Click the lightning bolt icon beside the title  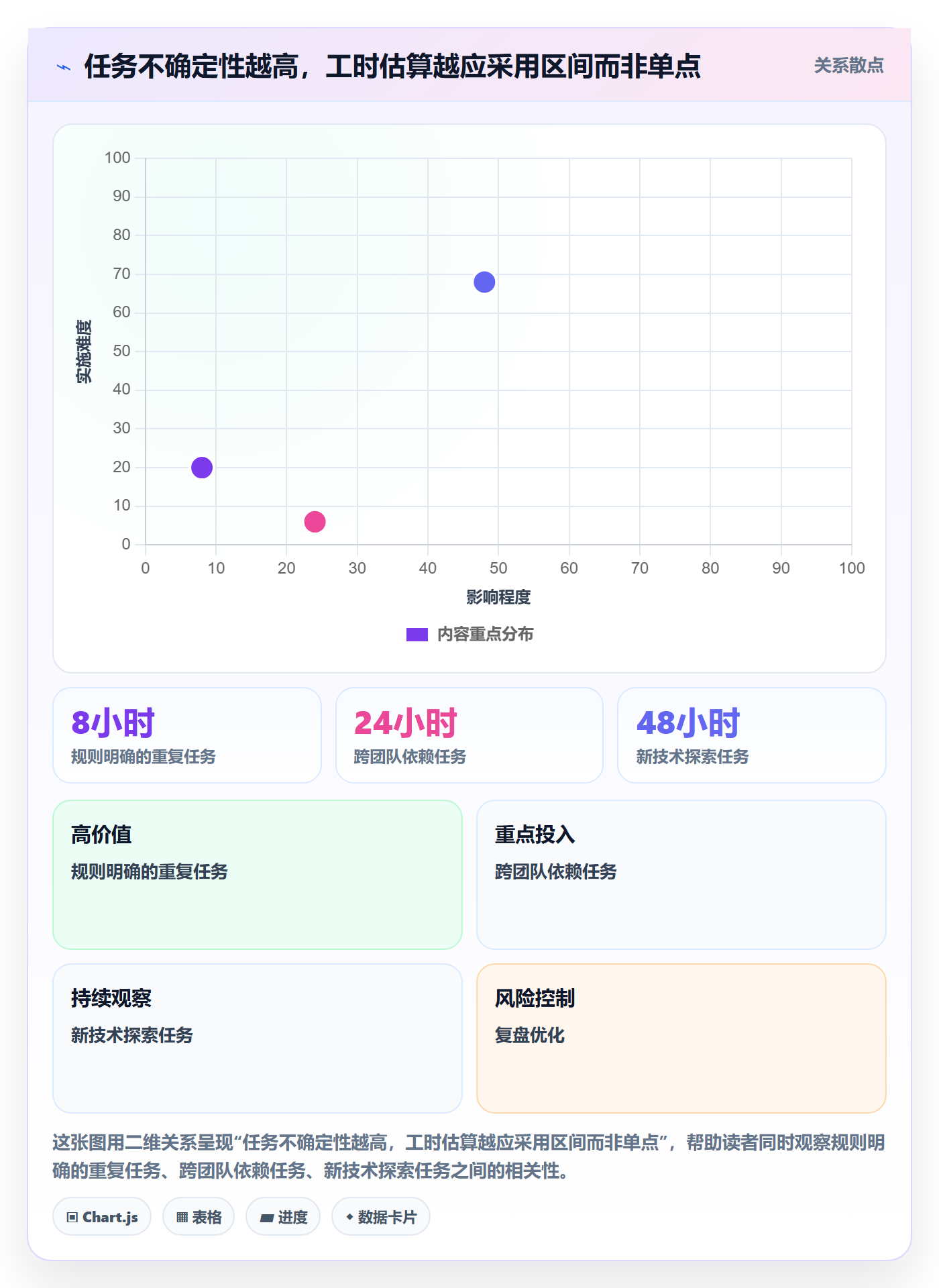[x=64, y=67]
